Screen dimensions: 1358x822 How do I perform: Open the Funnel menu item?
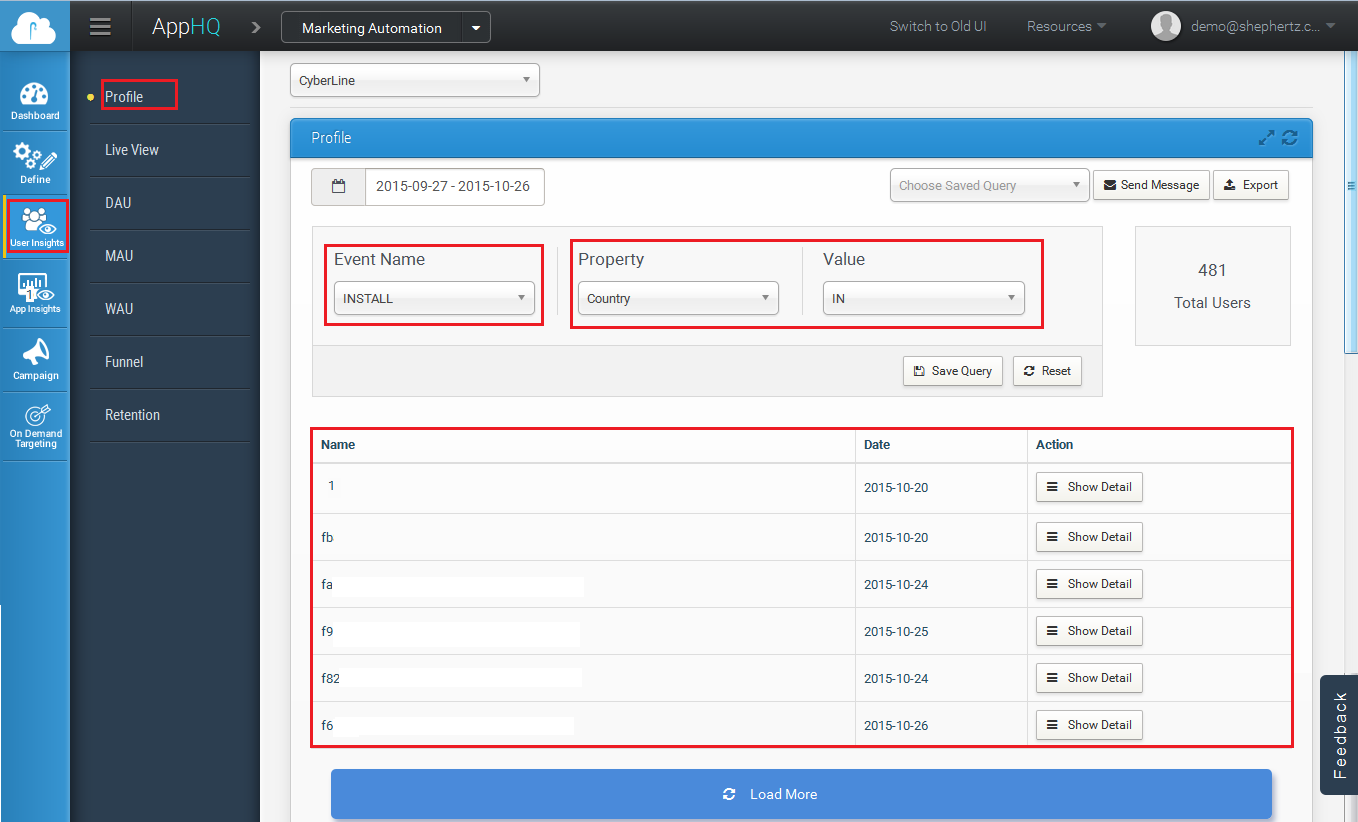[124, 362]
